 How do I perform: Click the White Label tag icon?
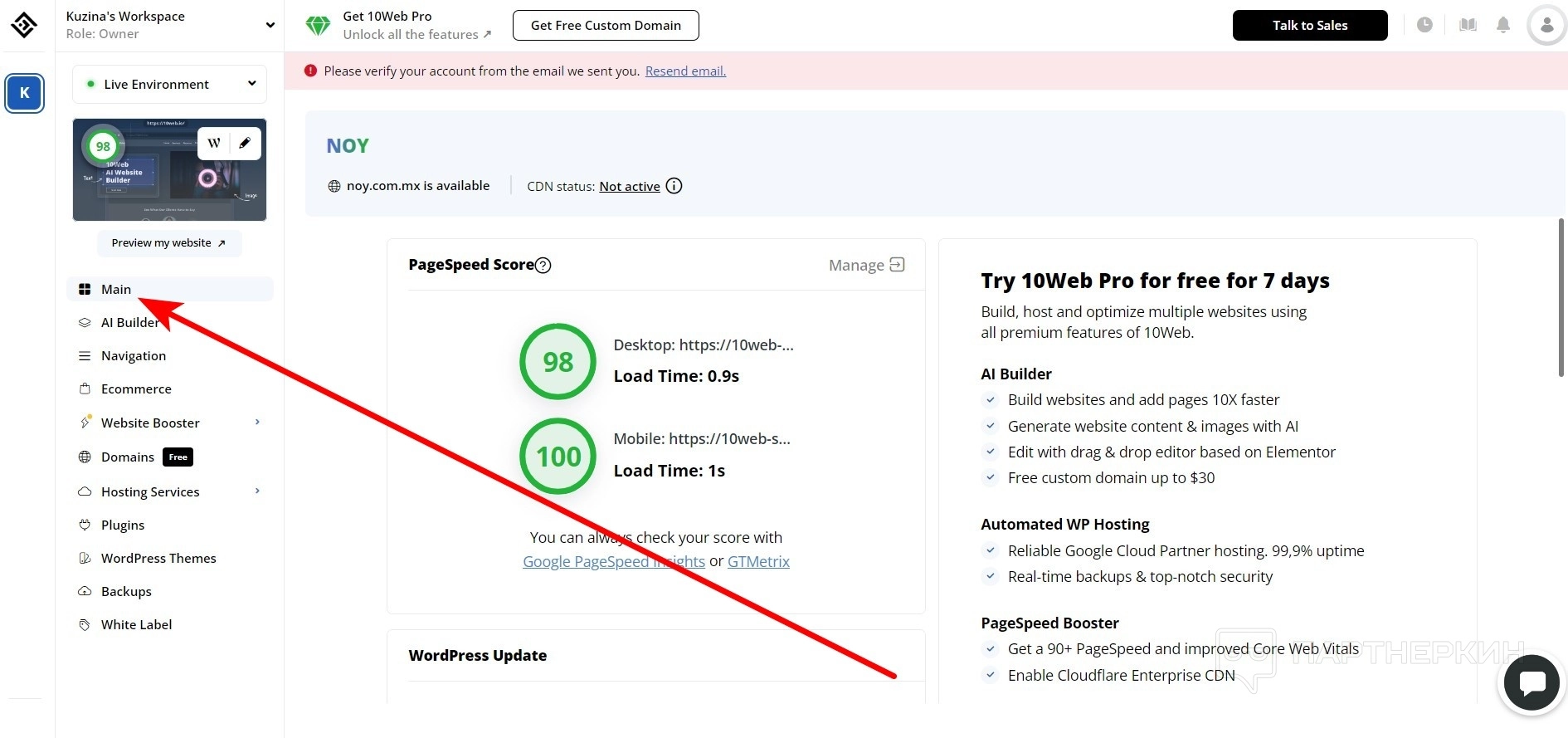(85, 624)
